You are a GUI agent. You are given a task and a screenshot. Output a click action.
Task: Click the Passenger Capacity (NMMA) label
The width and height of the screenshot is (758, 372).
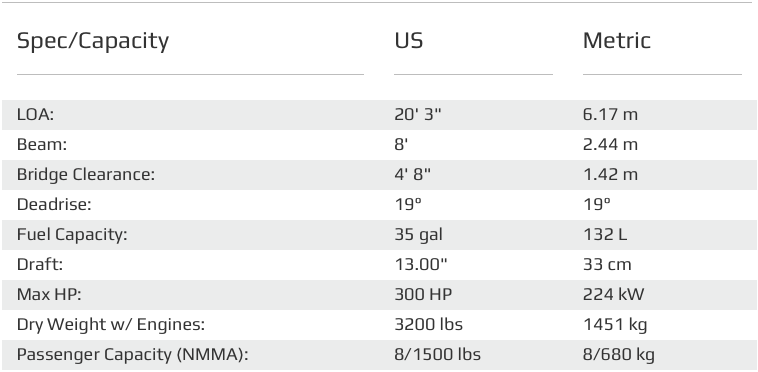click(132, 355)
